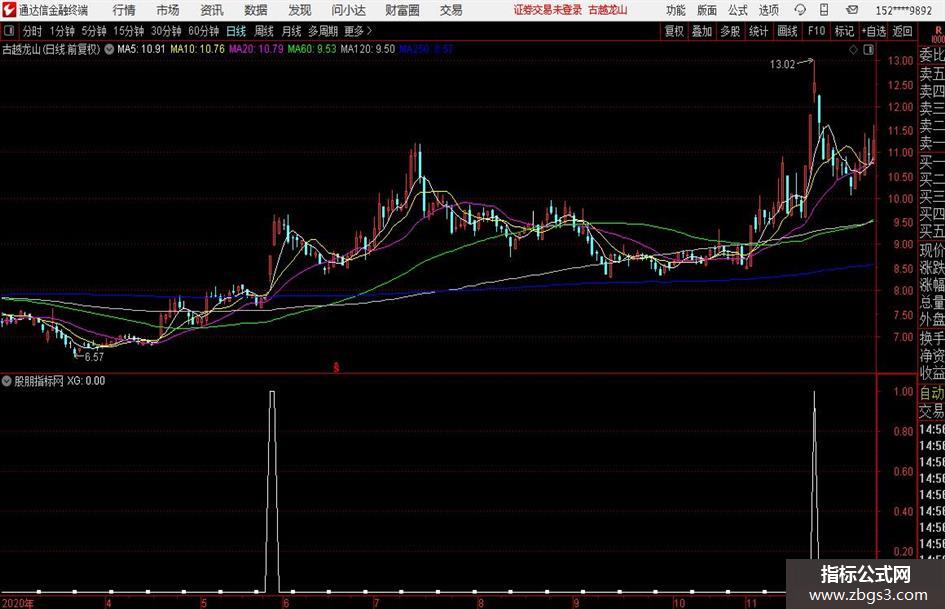Switch to the 30分钟 period tab
This screenshot has width=945, height=609.
click(x=166, y=31)
